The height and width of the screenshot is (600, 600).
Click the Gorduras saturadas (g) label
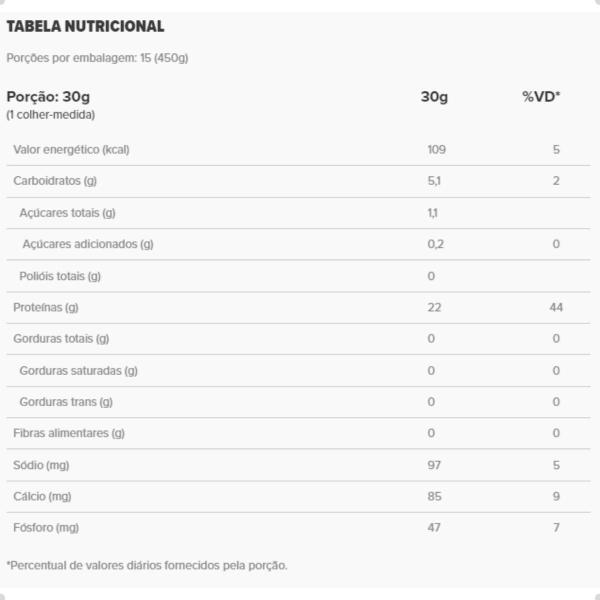78,371
